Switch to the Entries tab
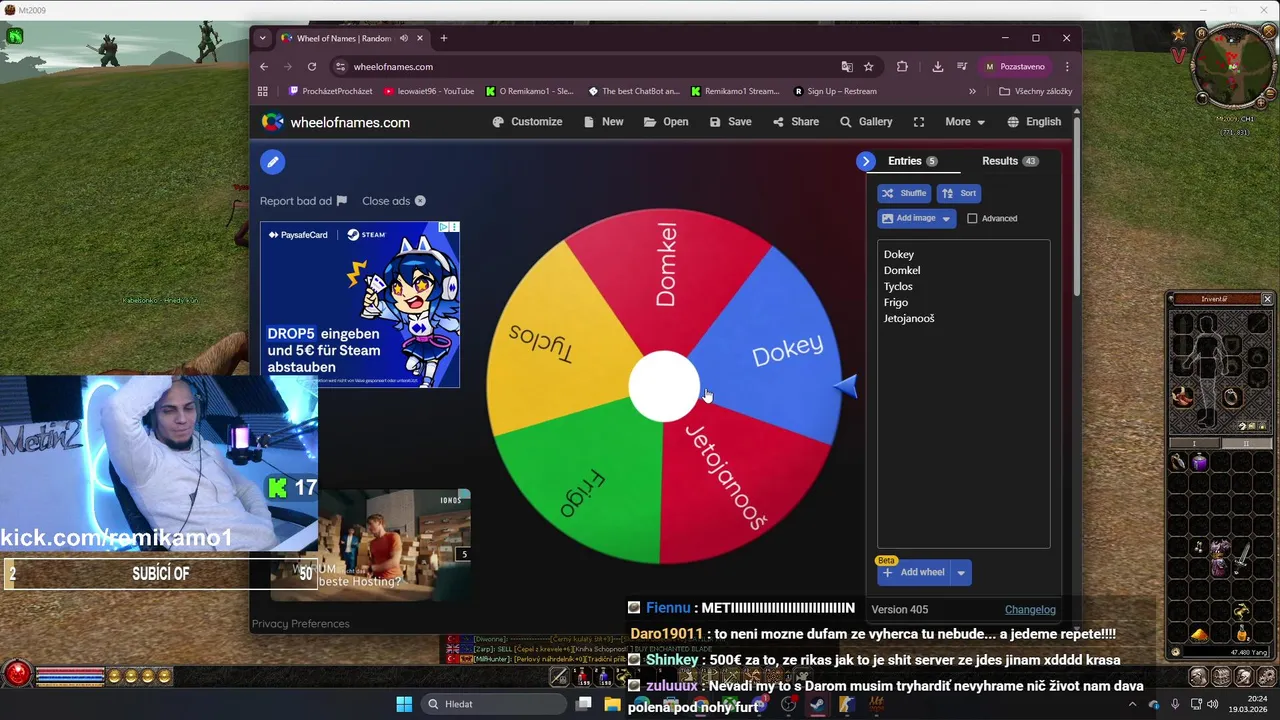 click(911, 161)
